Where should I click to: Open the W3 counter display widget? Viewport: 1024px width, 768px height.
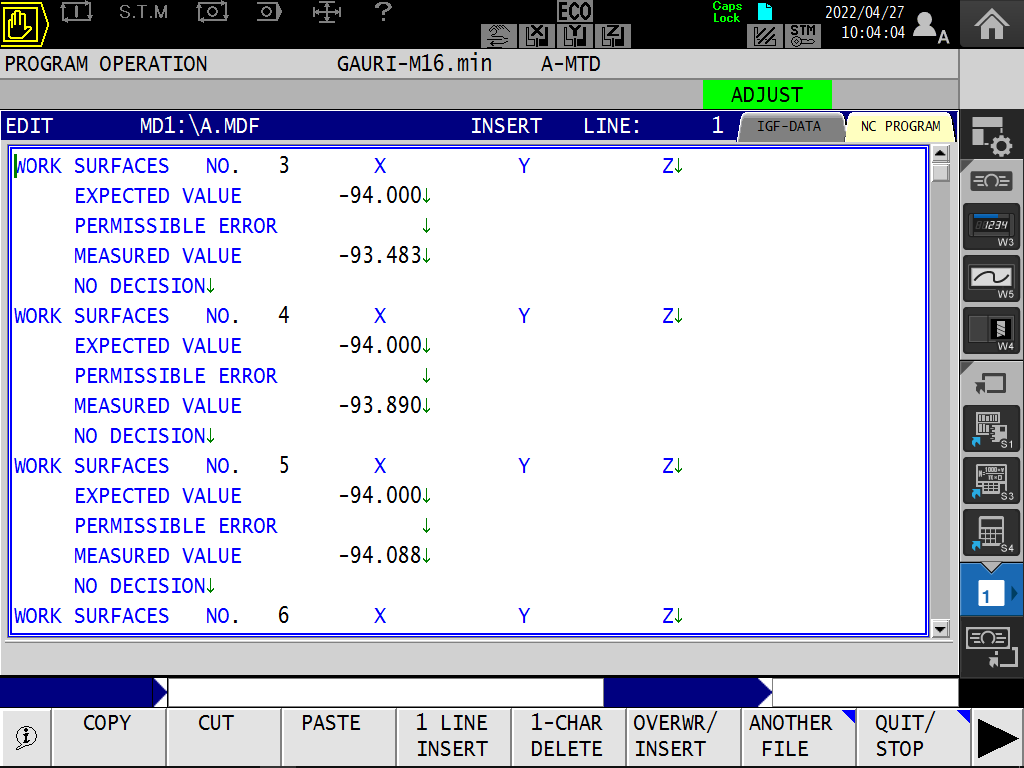click(991, 227)
